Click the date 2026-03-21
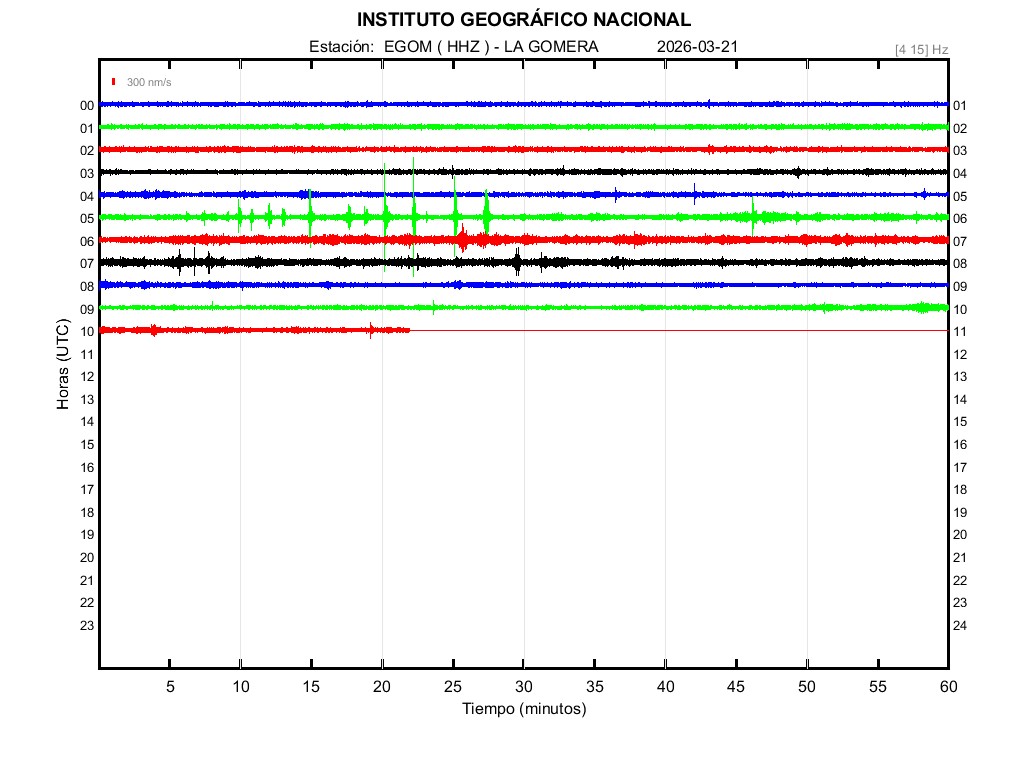 coord(698,47)
